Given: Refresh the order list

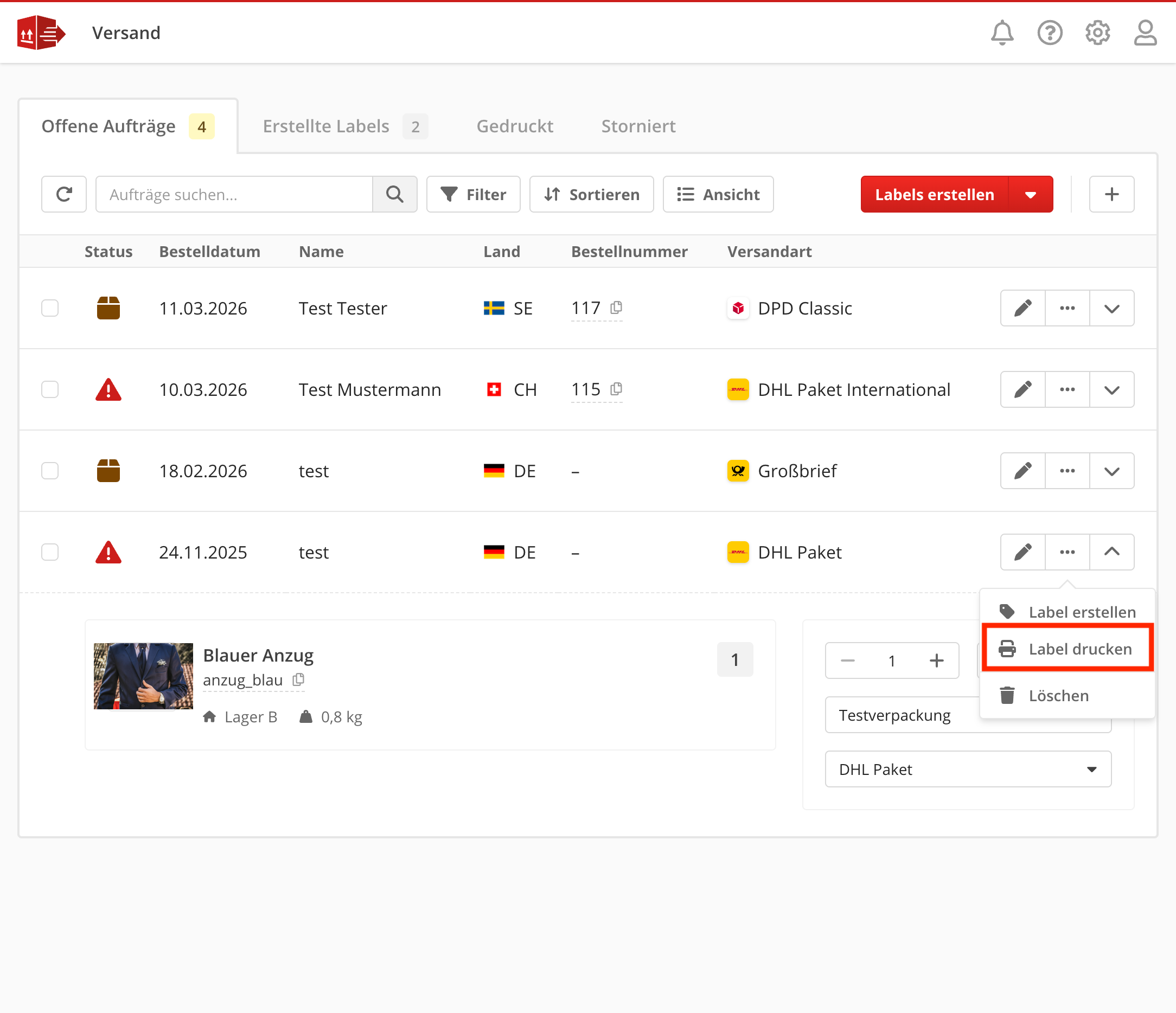Looking at the screenshot, I should point(64,194).
